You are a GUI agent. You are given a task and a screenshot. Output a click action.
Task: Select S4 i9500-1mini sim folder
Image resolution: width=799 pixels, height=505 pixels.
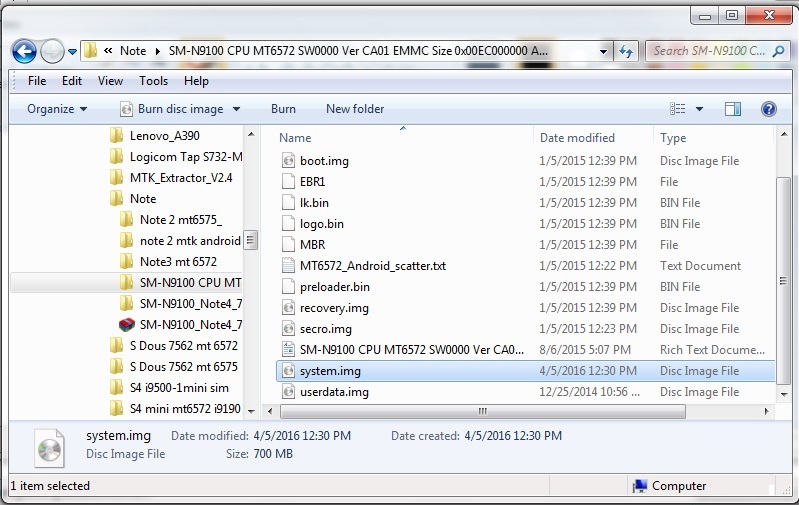coord(179,388)
